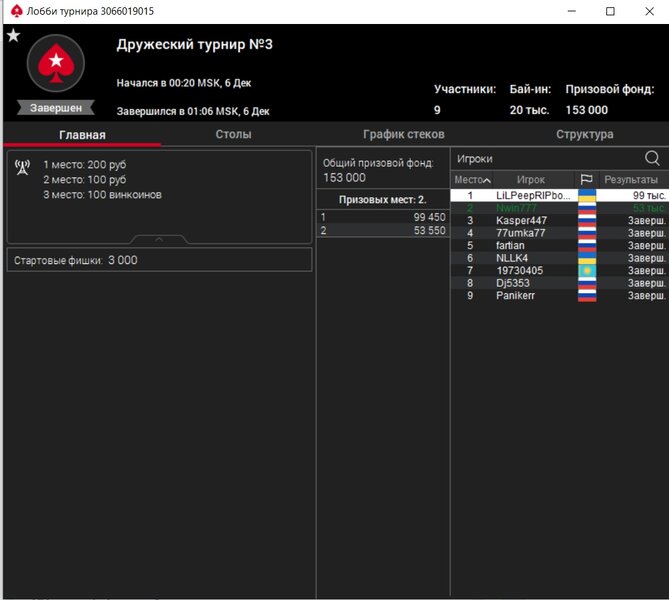Click the Завершился в 01:06 MSK text
Viewport: 669px width, 600px height.
click(x=193, y=111)
